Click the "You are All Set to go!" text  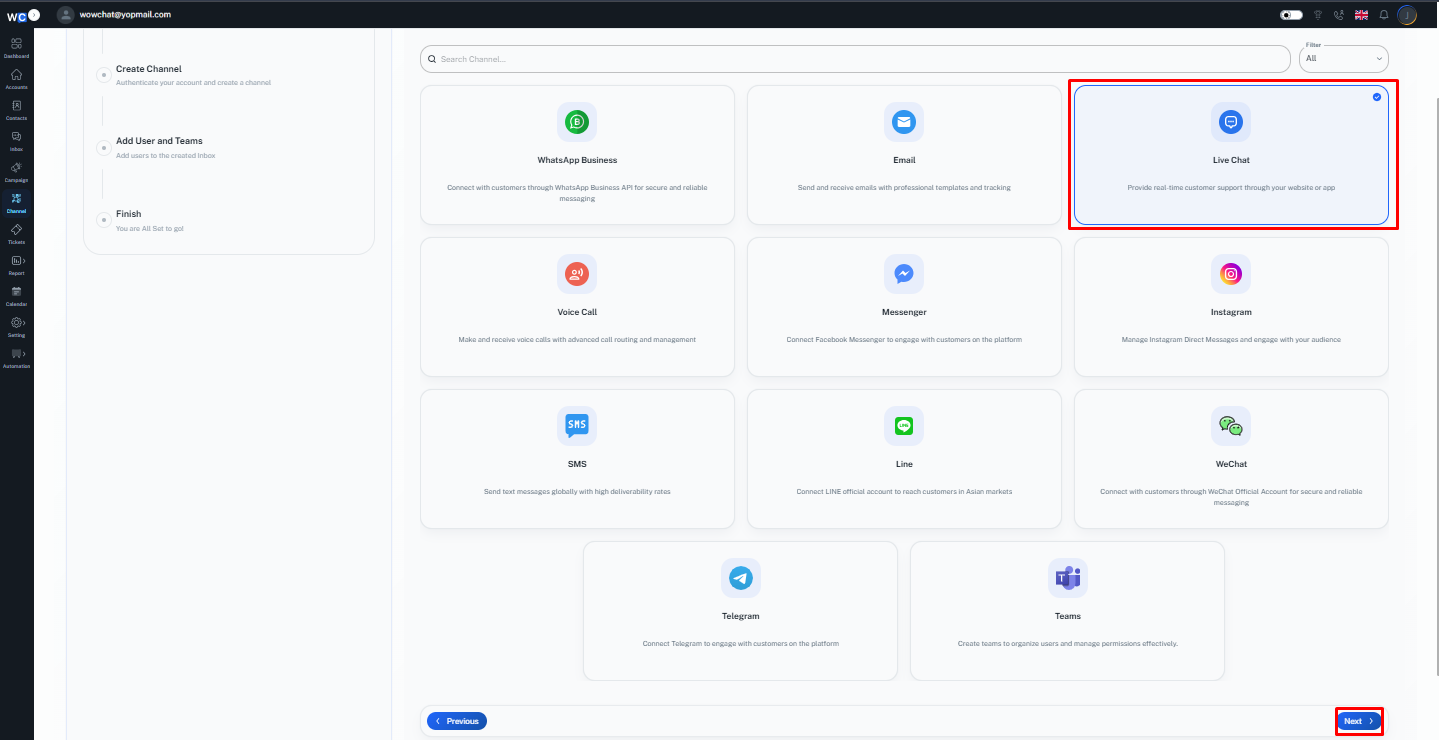pos(150,229)
